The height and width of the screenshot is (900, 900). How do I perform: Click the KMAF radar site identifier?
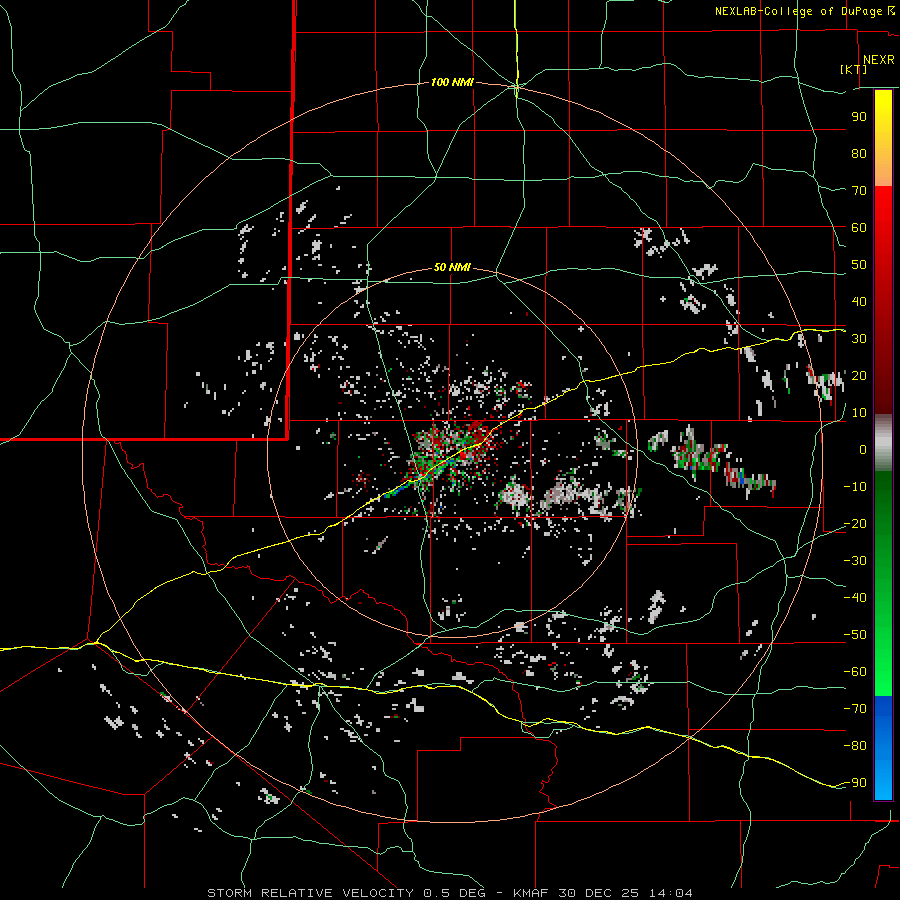pyautogui.click(x=530, y=893)
